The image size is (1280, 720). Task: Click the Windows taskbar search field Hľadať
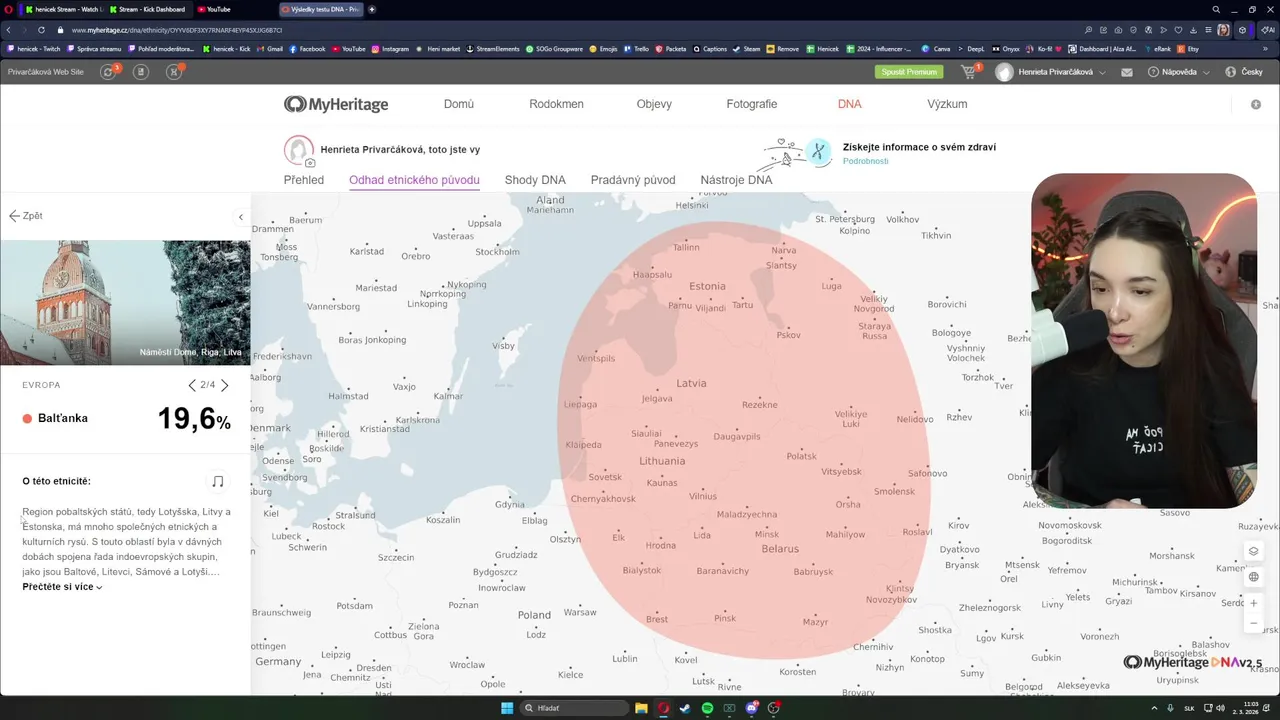tap(574, 708)
